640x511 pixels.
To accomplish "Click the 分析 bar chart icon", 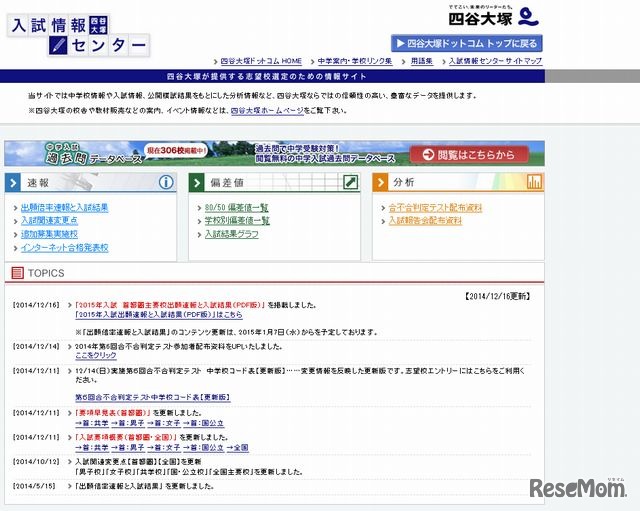I will [x=534, y=182].
